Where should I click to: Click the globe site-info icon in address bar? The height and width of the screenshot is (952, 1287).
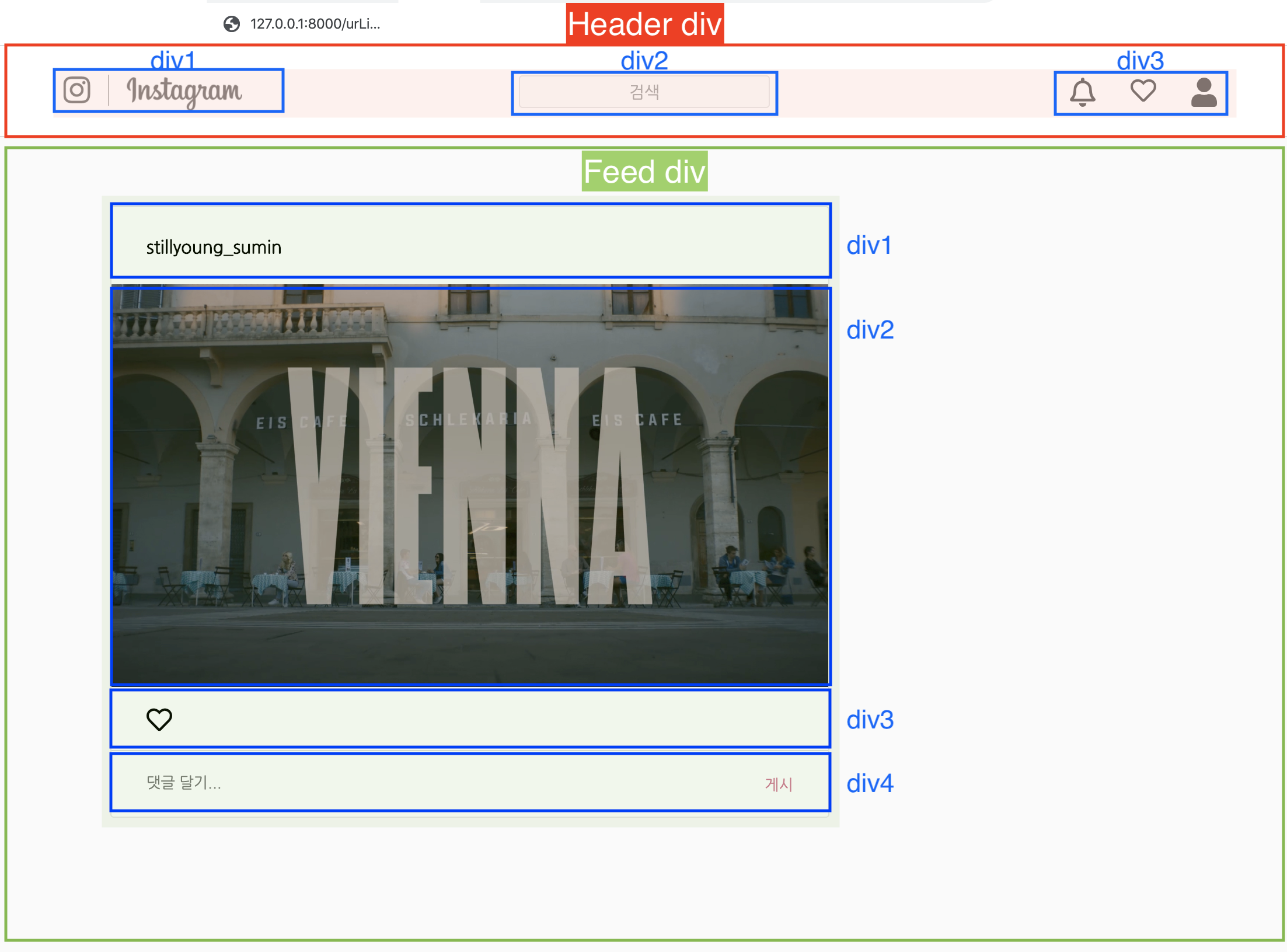[x=232, y=24]
